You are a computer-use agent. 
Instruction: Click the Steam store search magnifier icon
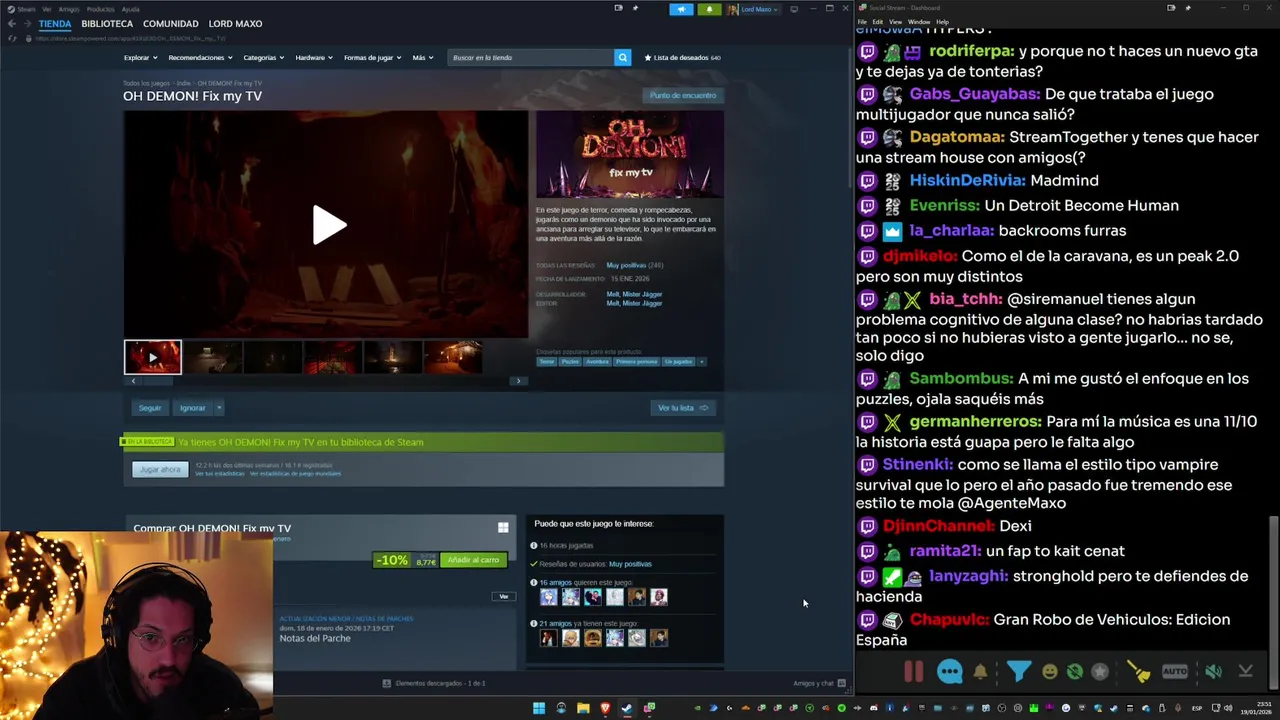(622, 57)
